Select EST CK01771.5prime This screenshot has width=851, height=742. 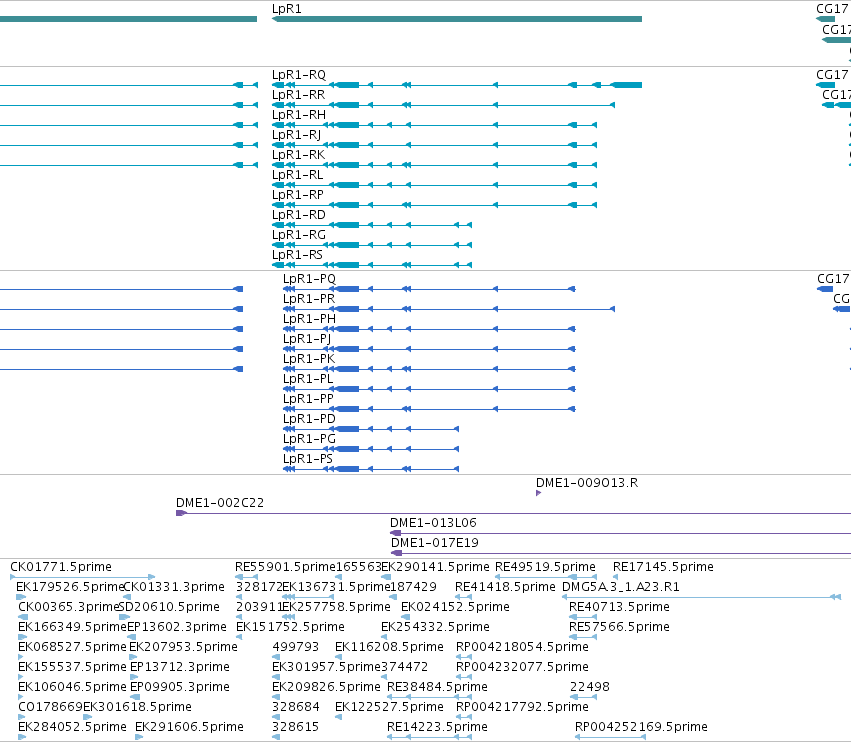[x=61, y=567]
